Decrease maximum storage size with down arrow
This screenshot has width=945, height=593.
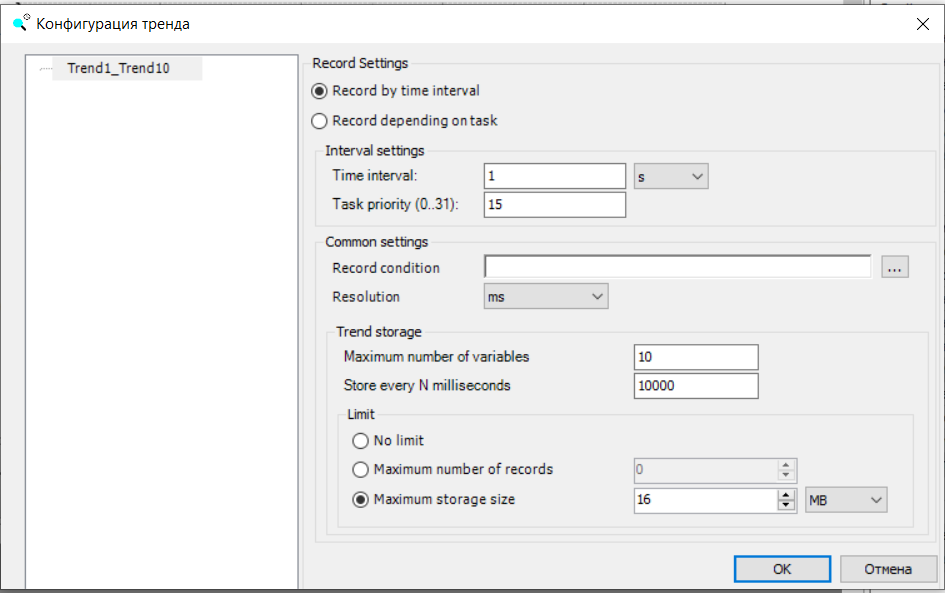[x=786, y=505]
